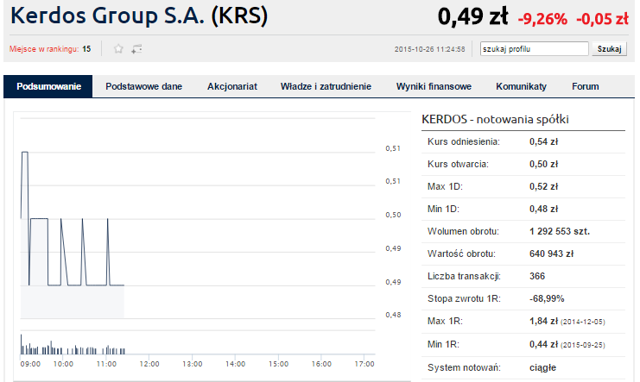Switch to the Forum tab
Viewport: 640px width, 382px height.
click(585, 87)
